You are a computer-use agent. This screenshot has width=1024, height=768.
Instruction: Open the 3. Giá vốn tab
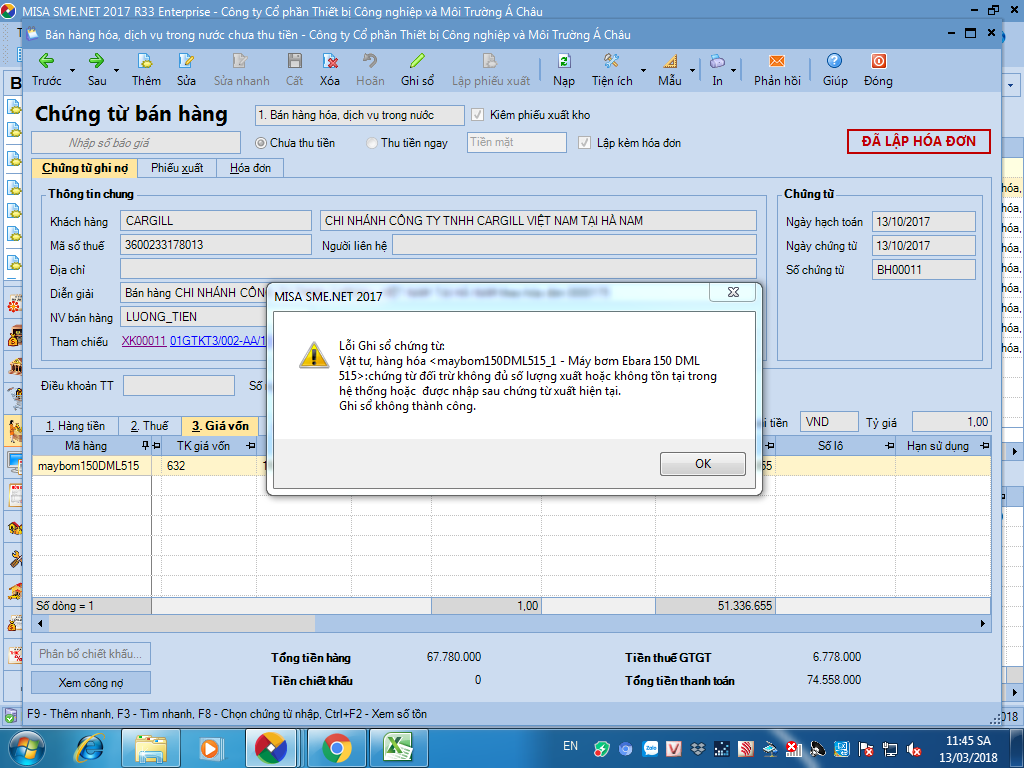[220, 426]
